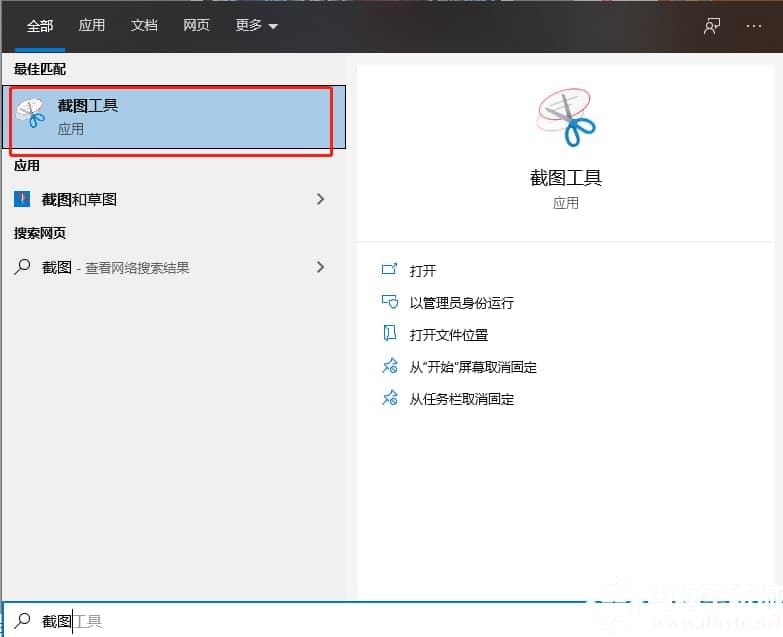Viewport: 783px width, 637px height.
Task: Select 打开文件位置
Action: click(x=448, y=335)
